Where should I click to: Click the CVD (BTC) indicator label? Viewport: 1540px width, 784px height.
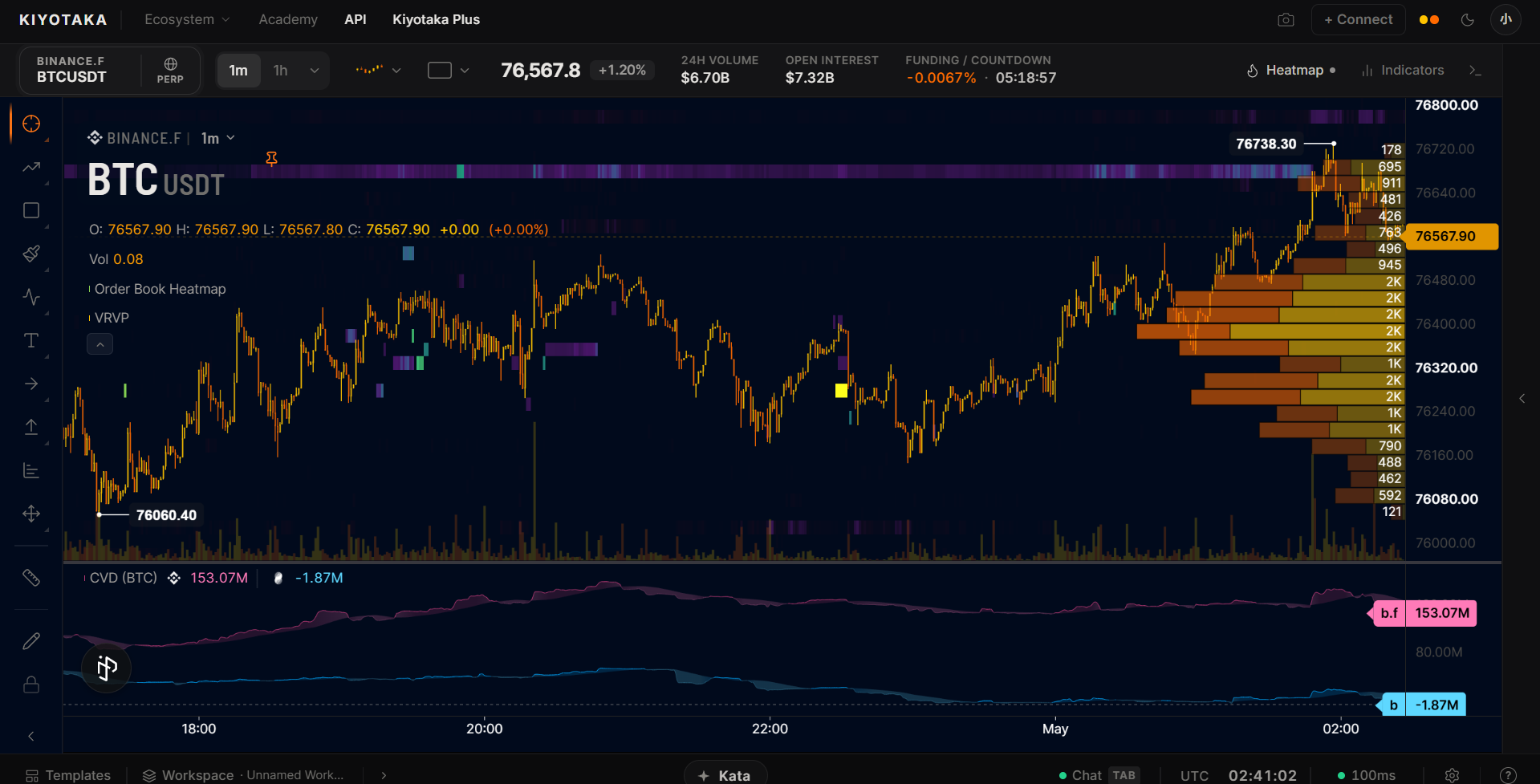pos(124,578)
